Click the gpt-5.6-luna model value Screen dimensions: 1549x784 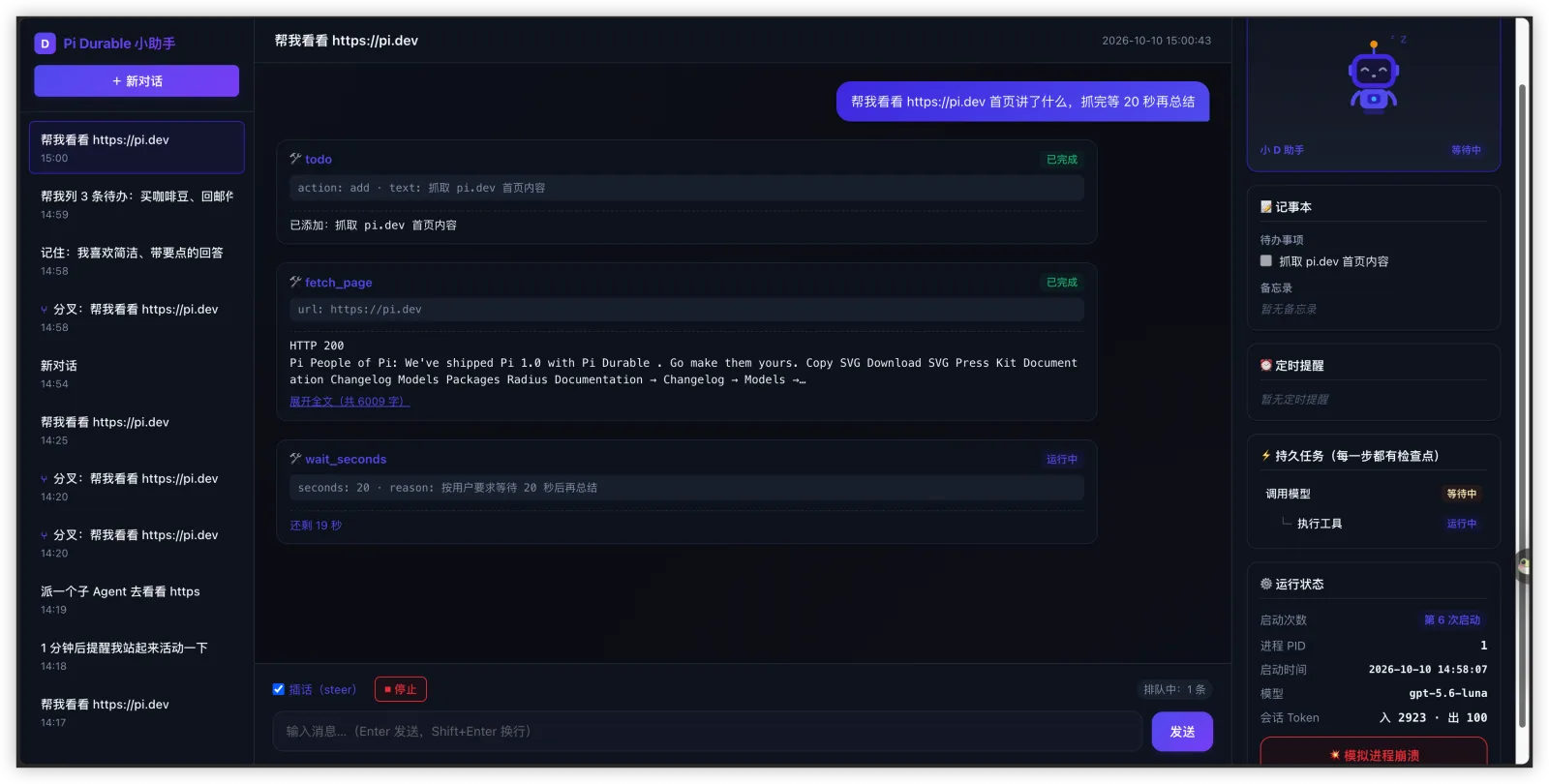[1448, 693]
